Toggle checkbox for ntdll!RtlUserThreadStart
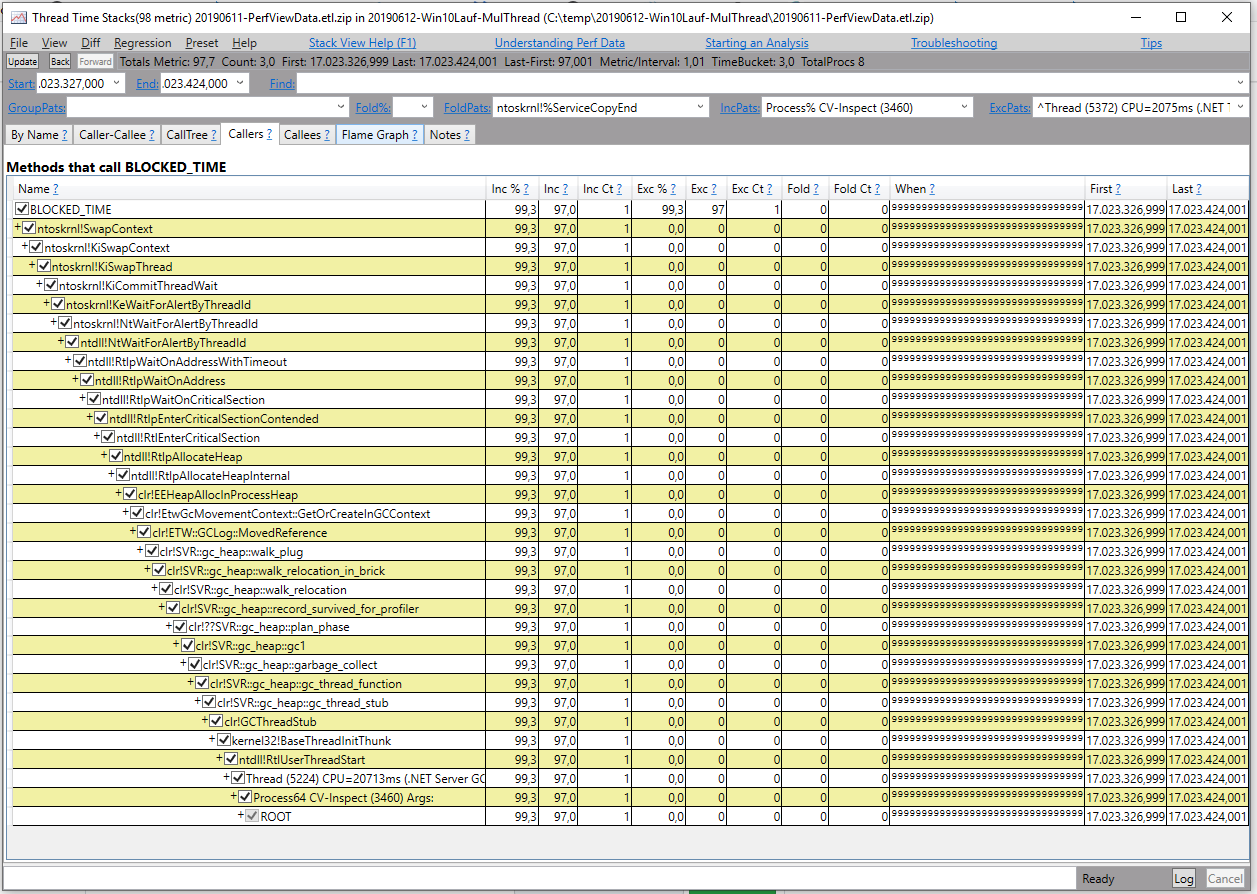 [231, 760]
